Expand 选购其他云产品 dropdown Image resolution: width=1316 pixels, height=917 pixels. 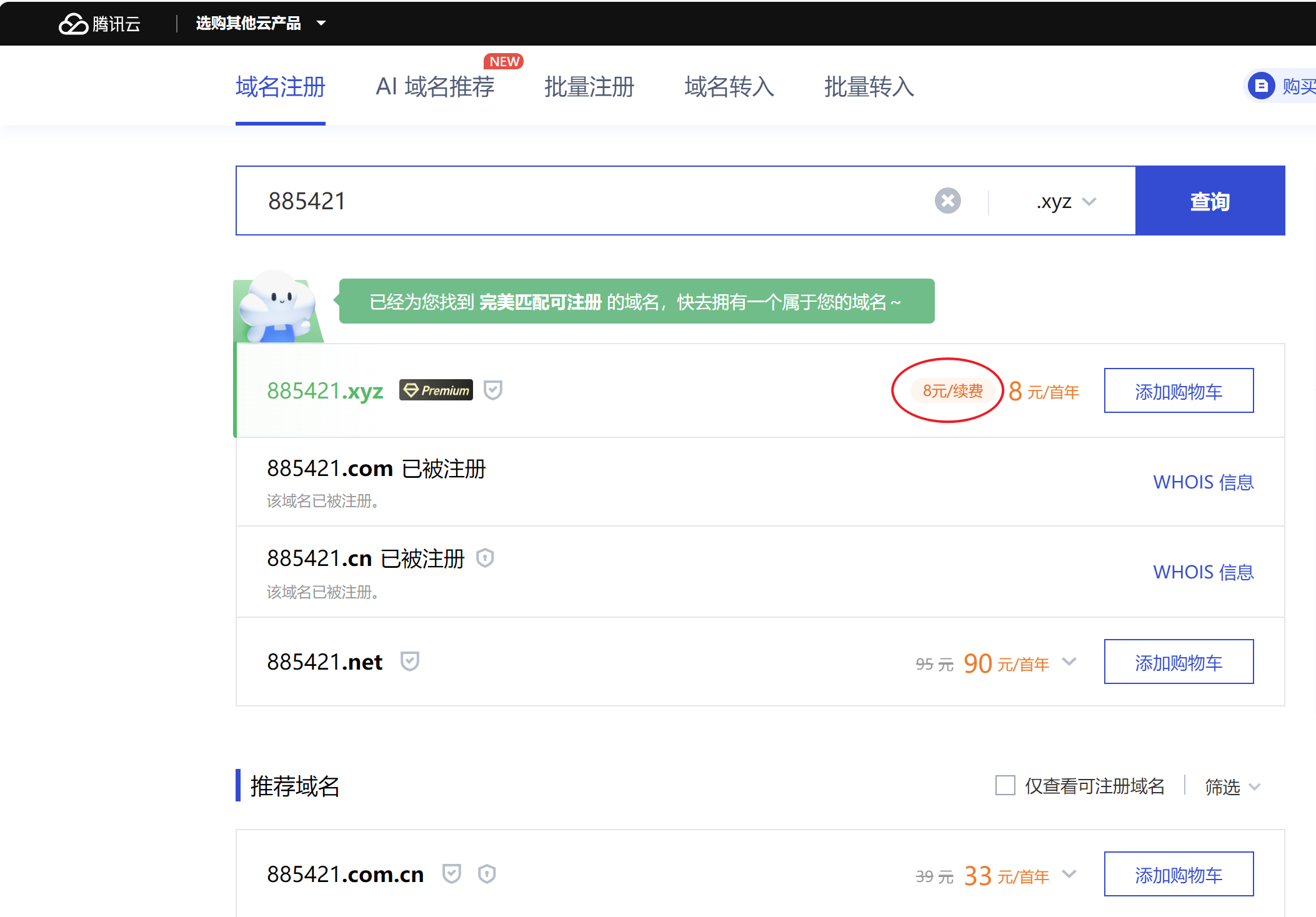click(261, 24)
